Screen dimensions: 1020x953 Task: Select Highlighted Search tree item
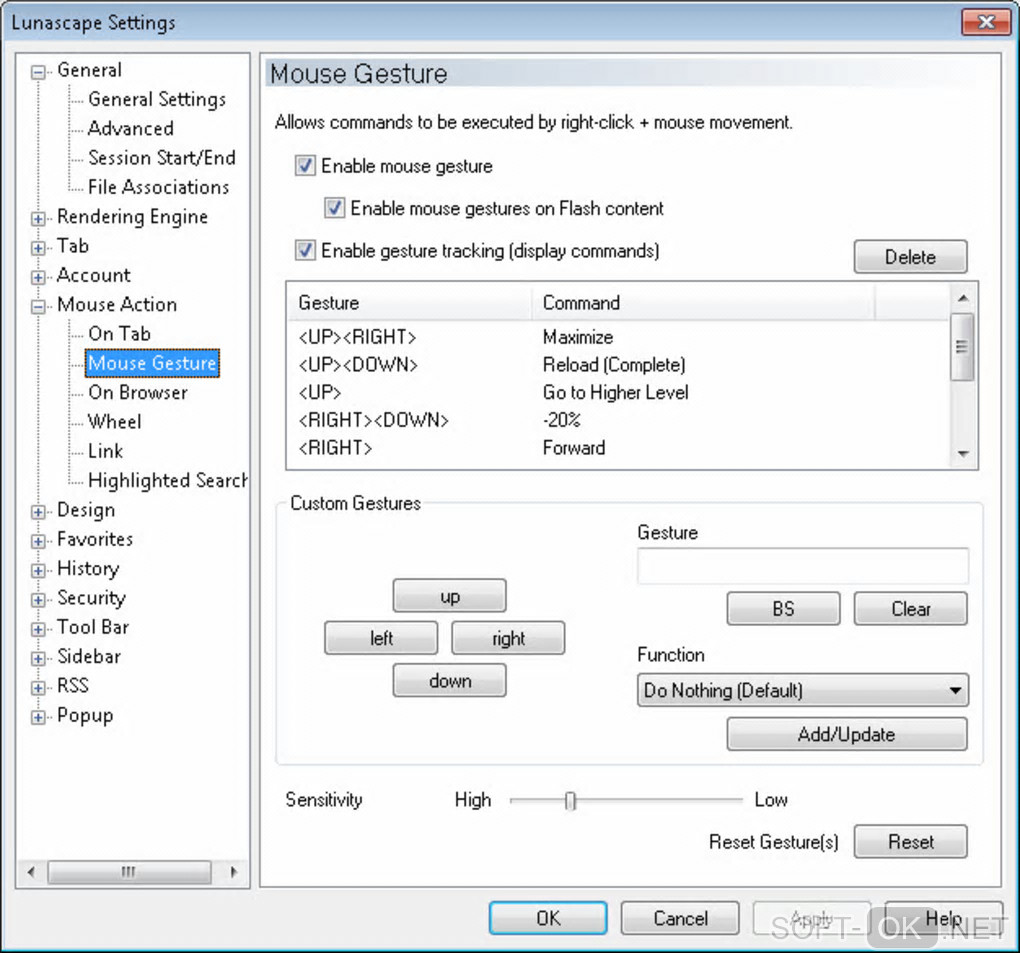click(167, 480)
